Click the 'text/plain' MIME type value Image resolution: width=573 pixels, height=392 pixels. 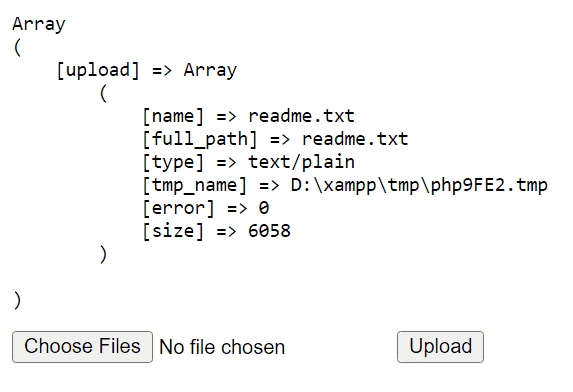point(301,162)
